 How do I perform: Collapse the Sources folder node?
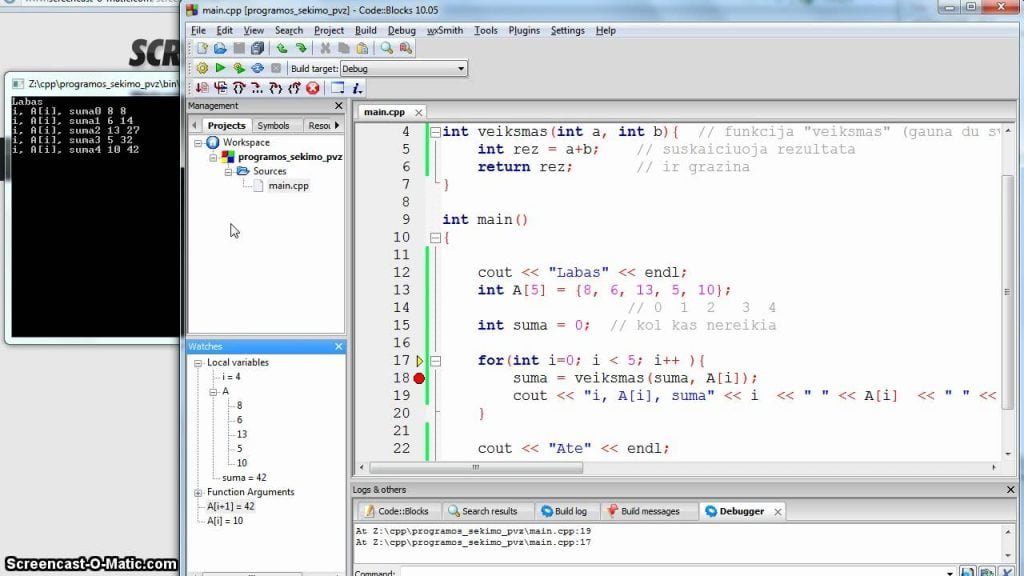click(228, 171)
